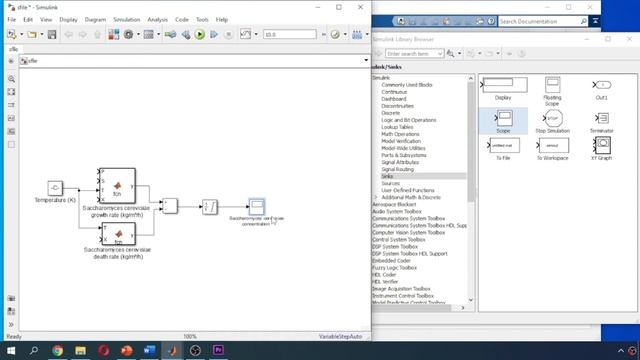
Task: Click the Model Advisor check icon
Action: [x=335, y=35]
